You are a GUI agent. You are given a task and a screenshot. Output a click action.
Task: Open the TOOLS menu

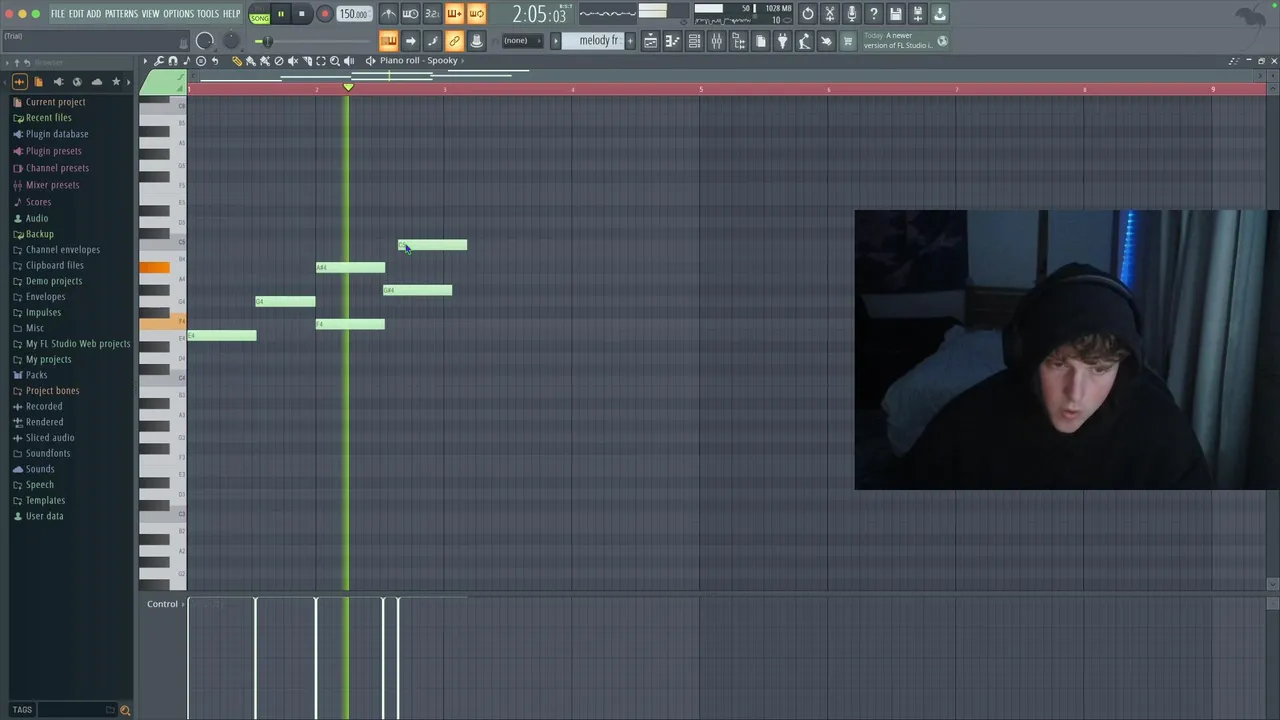(x=208, y=14)
